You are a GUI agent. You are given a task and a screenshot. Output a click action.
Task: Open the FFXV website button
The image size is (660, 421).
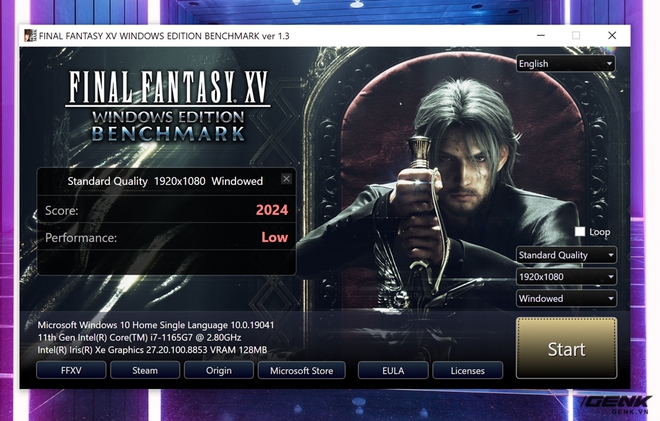click(x=71, y=370)
